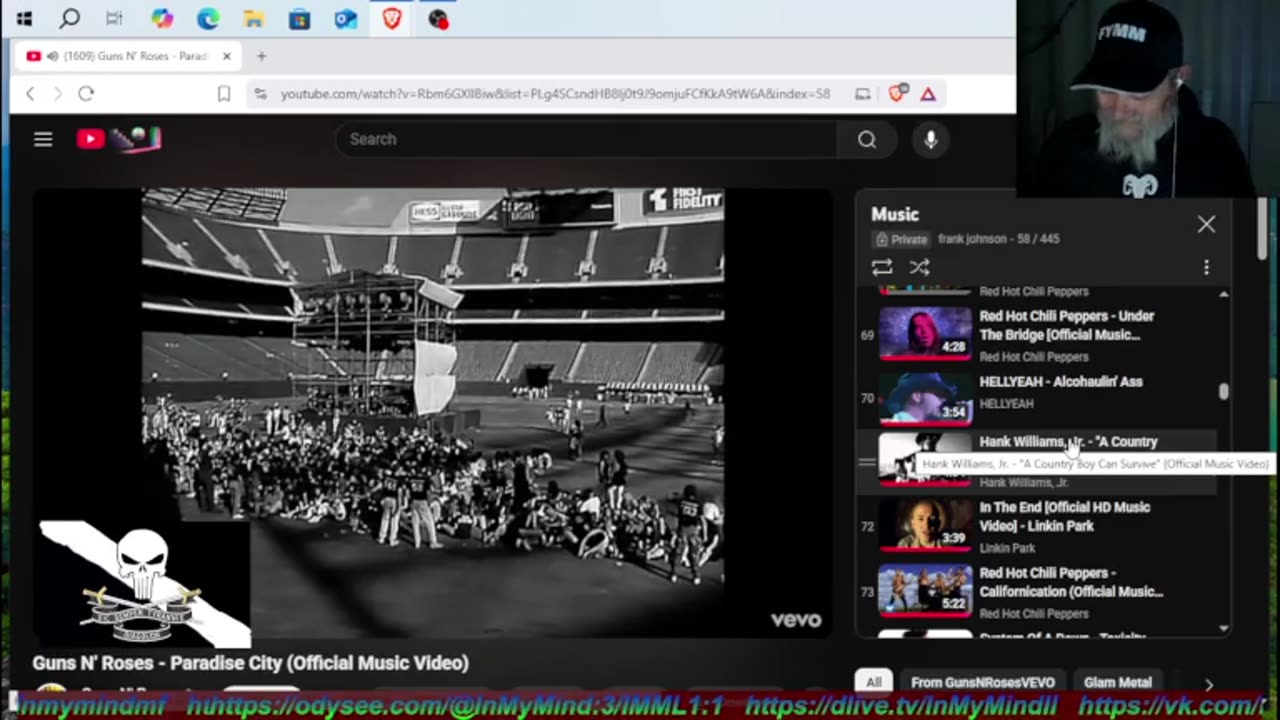Select the Guns N' Roses browser tab
This screenshot has width=1280, height=720.
click(129, 56)
